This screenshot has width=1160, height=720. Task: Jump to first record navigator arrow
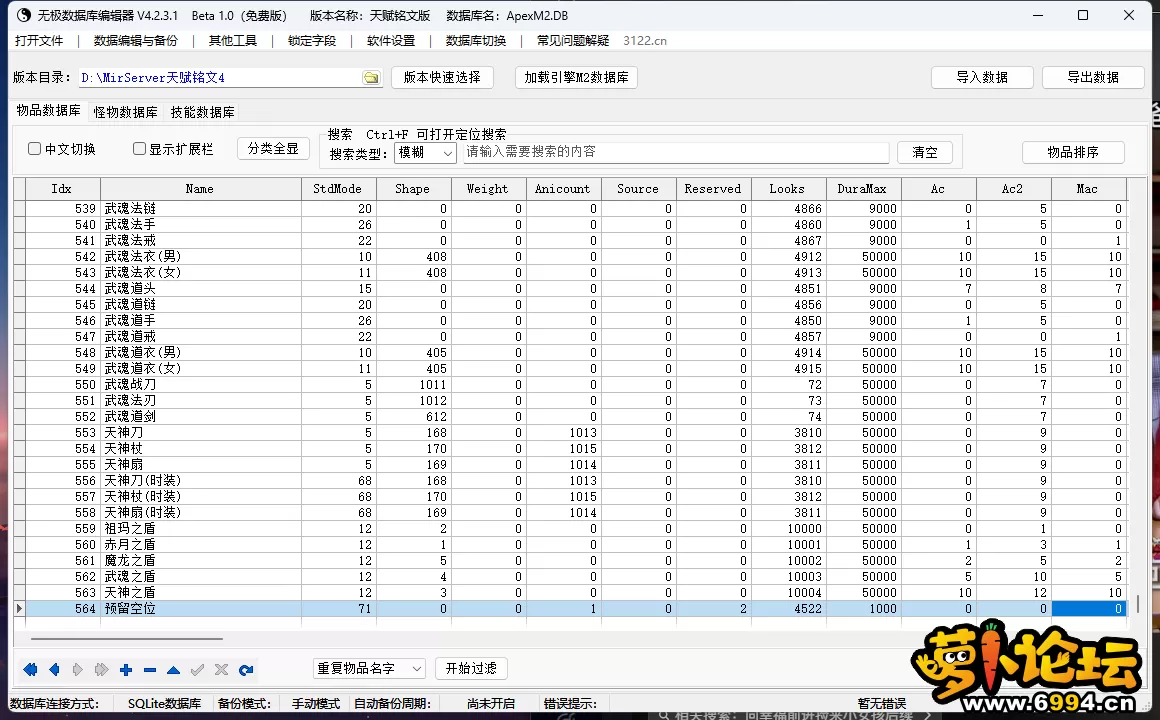click(30, 669)
